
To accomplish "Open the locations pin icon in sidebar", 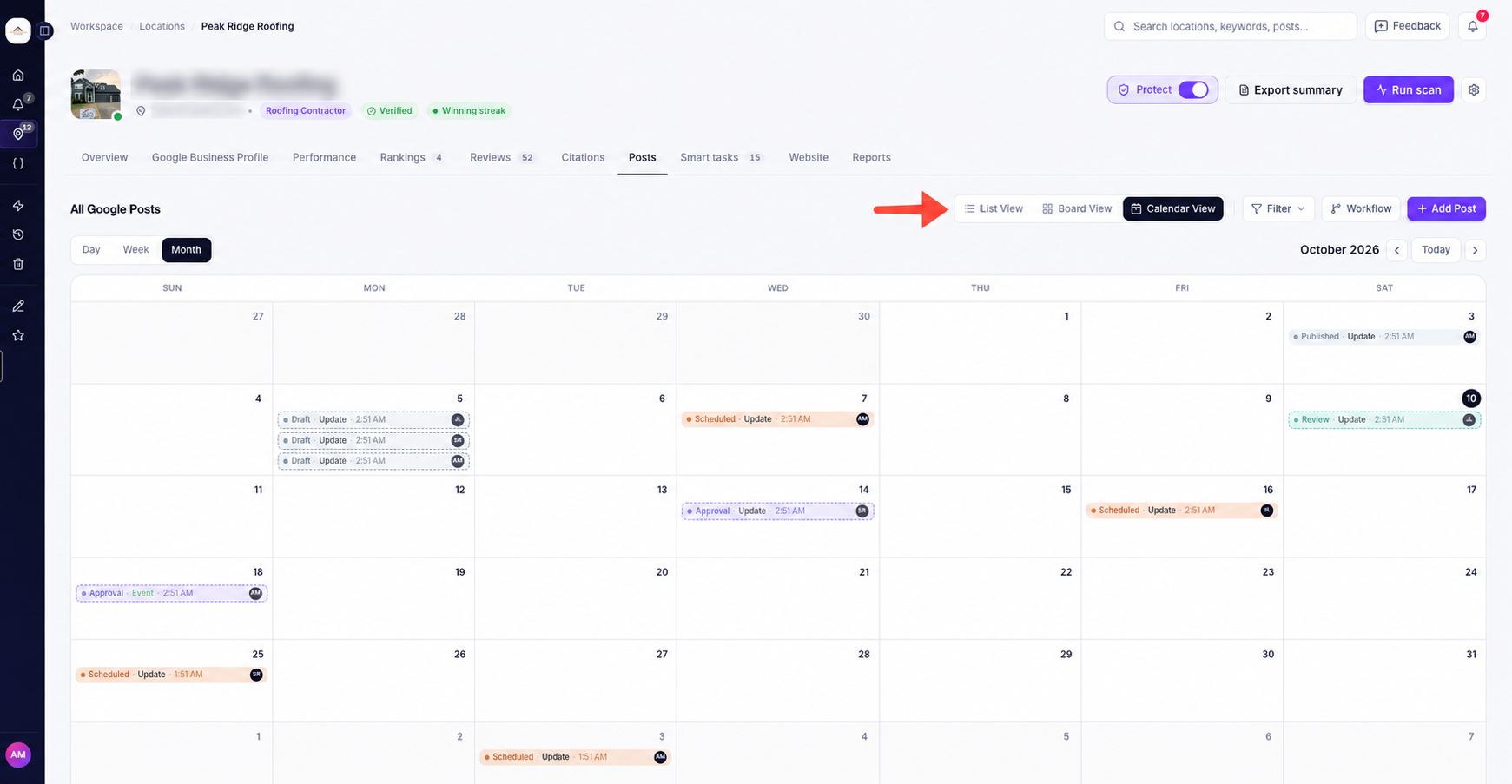I will coord(18,134).
